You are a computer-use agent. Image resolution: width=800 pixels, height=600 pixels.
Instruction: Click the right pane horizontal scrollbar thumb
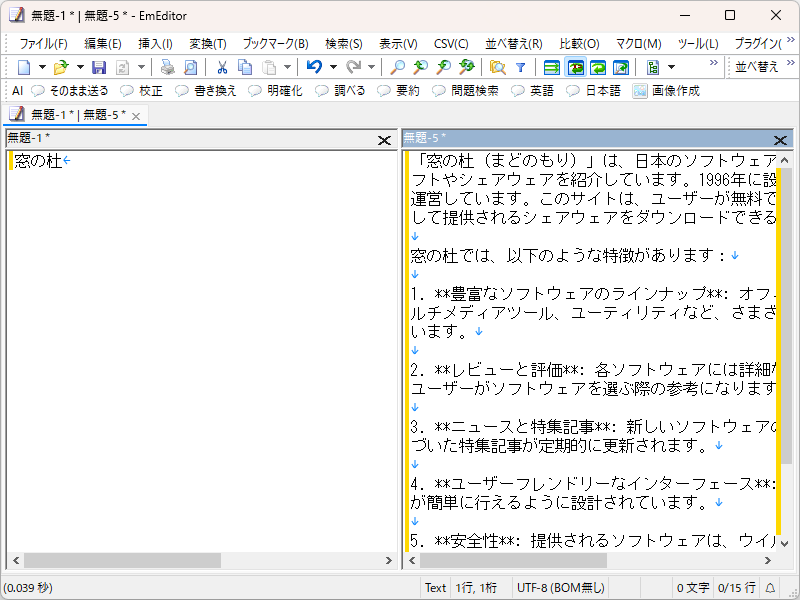pos(513,560)
